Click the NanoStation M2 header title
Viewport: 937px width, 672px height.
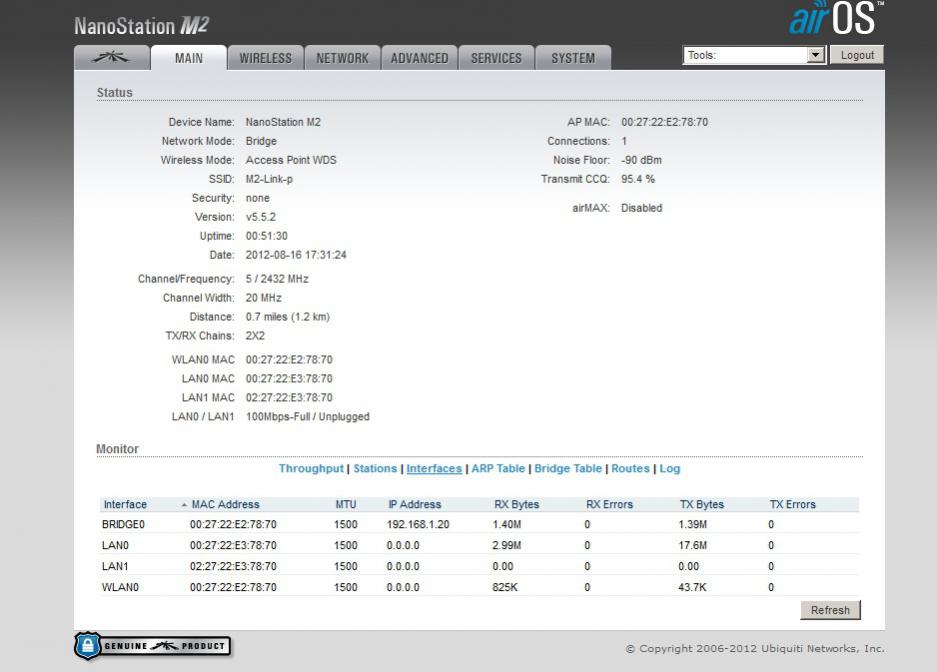point(142,26)
